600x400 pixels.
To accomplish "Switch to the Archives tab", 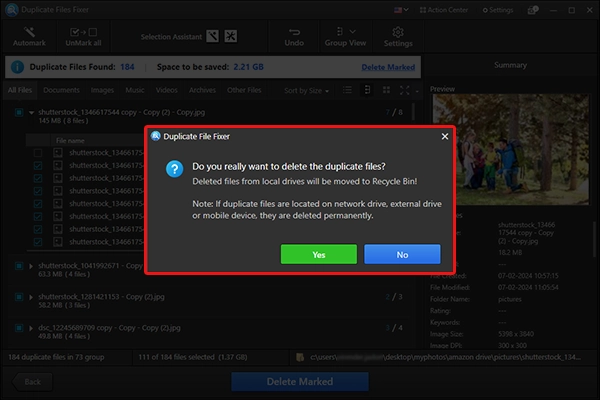I will (x=202, y=90).
